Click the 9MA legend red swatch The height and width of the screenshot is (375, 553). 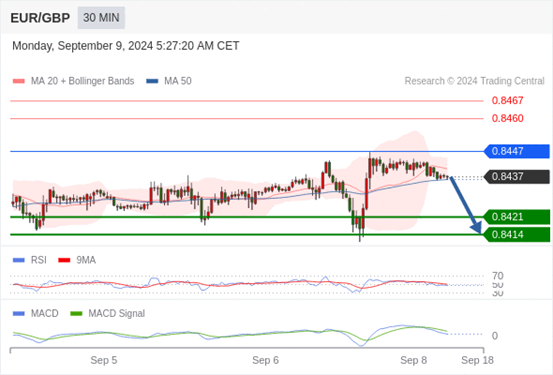(64, 260)
